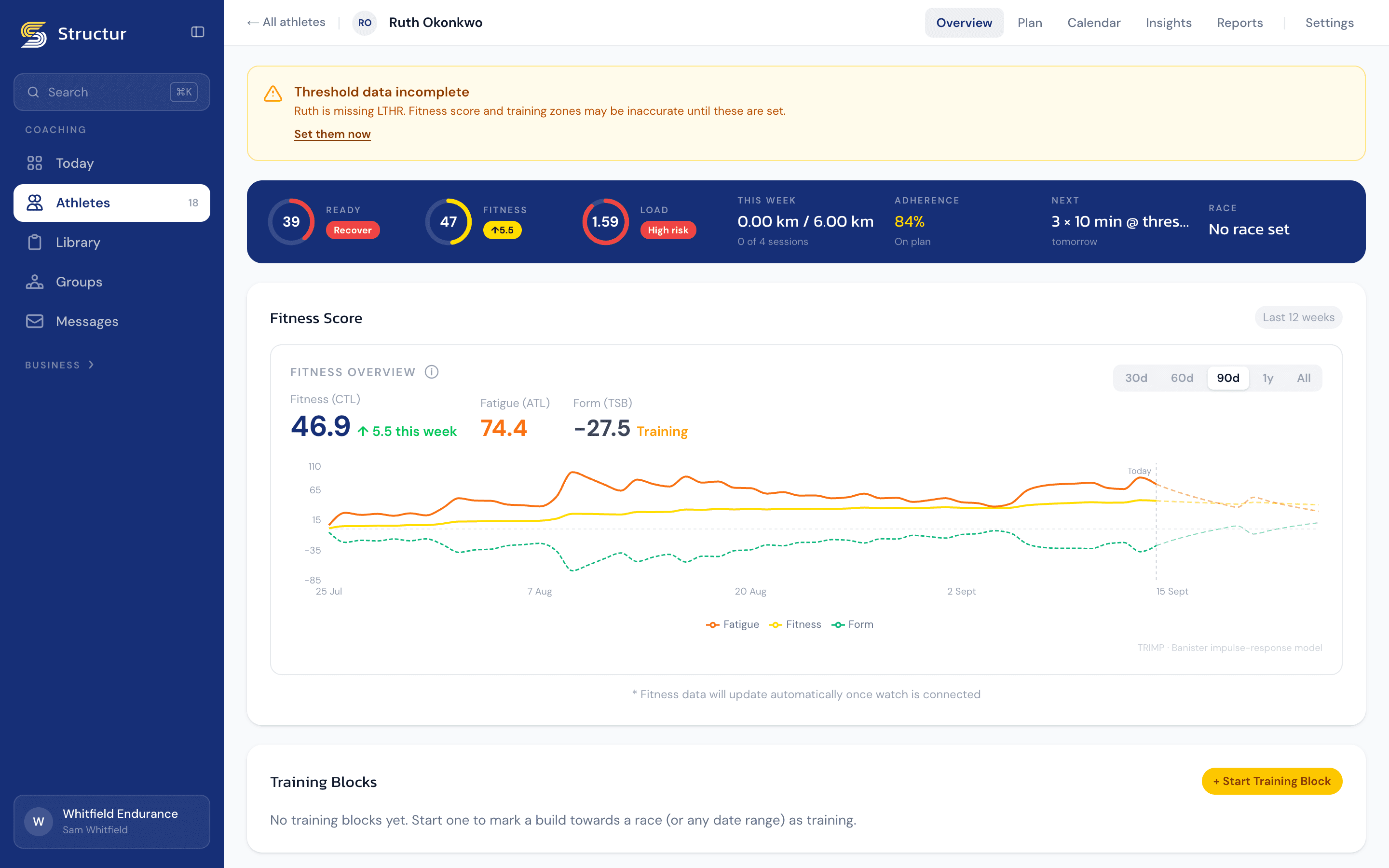Viewport: 1389px width, 868px height.
Task: Click the 0.00 km / 6.00 km value
Action: click(805, 222)
